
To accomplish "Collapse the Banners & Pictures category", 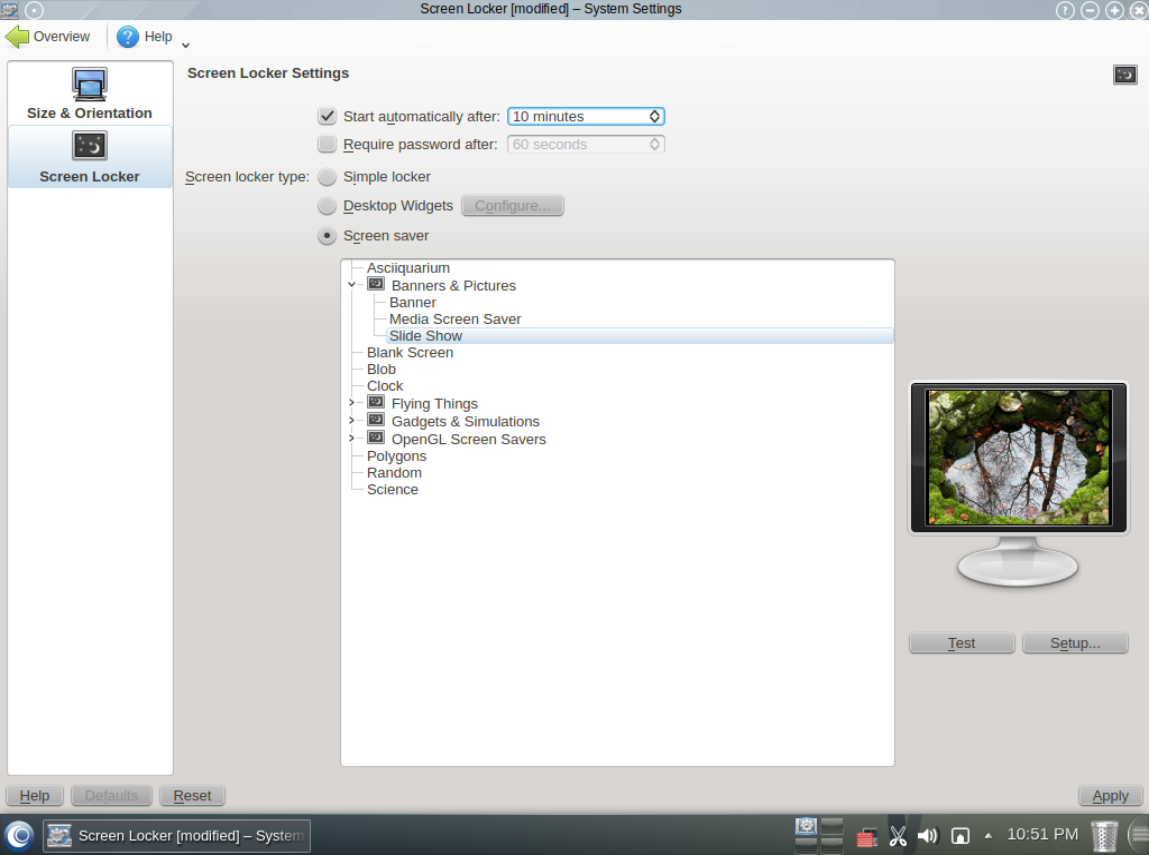I will [352, 285].
